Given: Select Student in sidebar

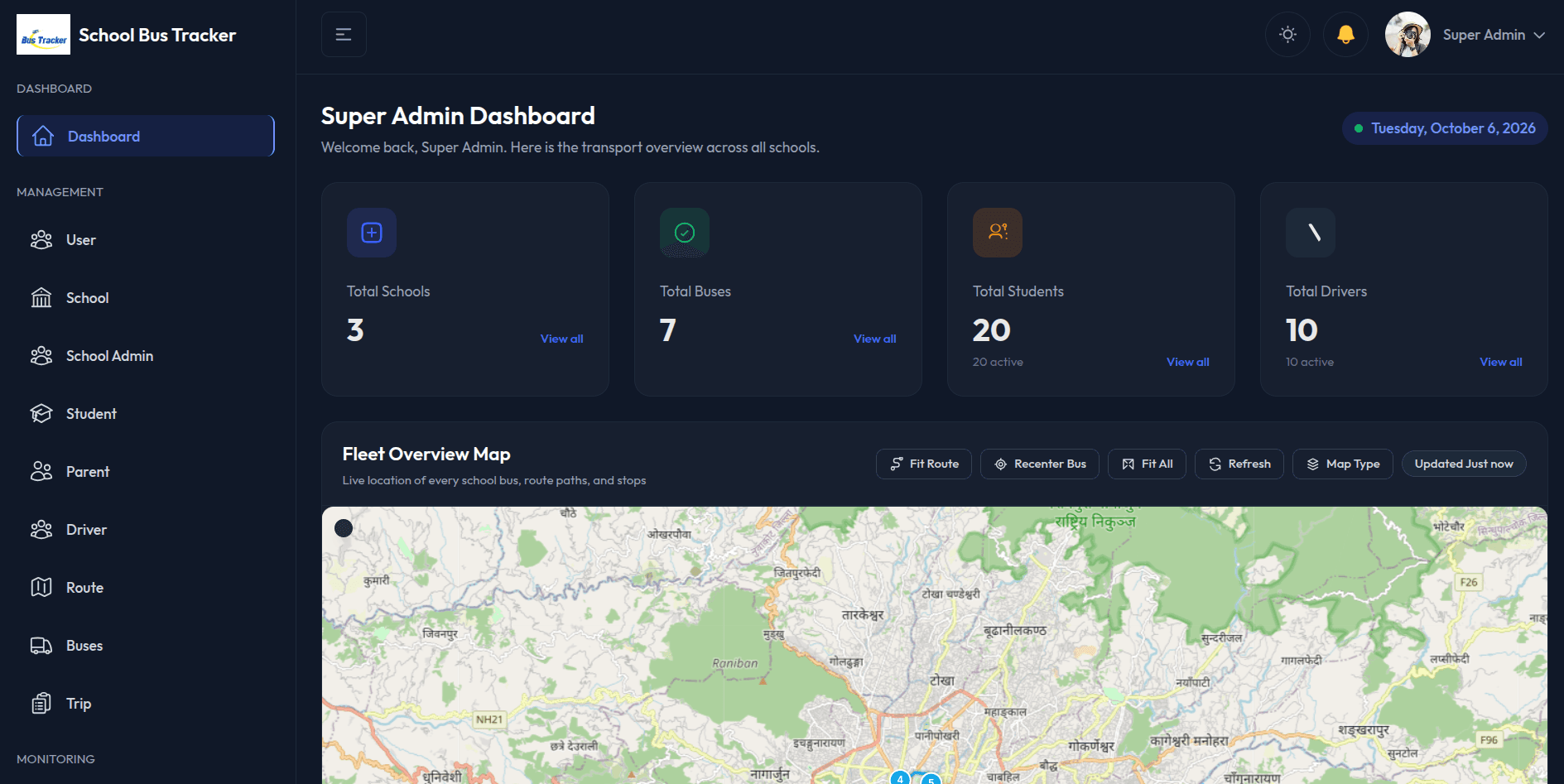Looking at the screenshot, I should coord(146,414).
